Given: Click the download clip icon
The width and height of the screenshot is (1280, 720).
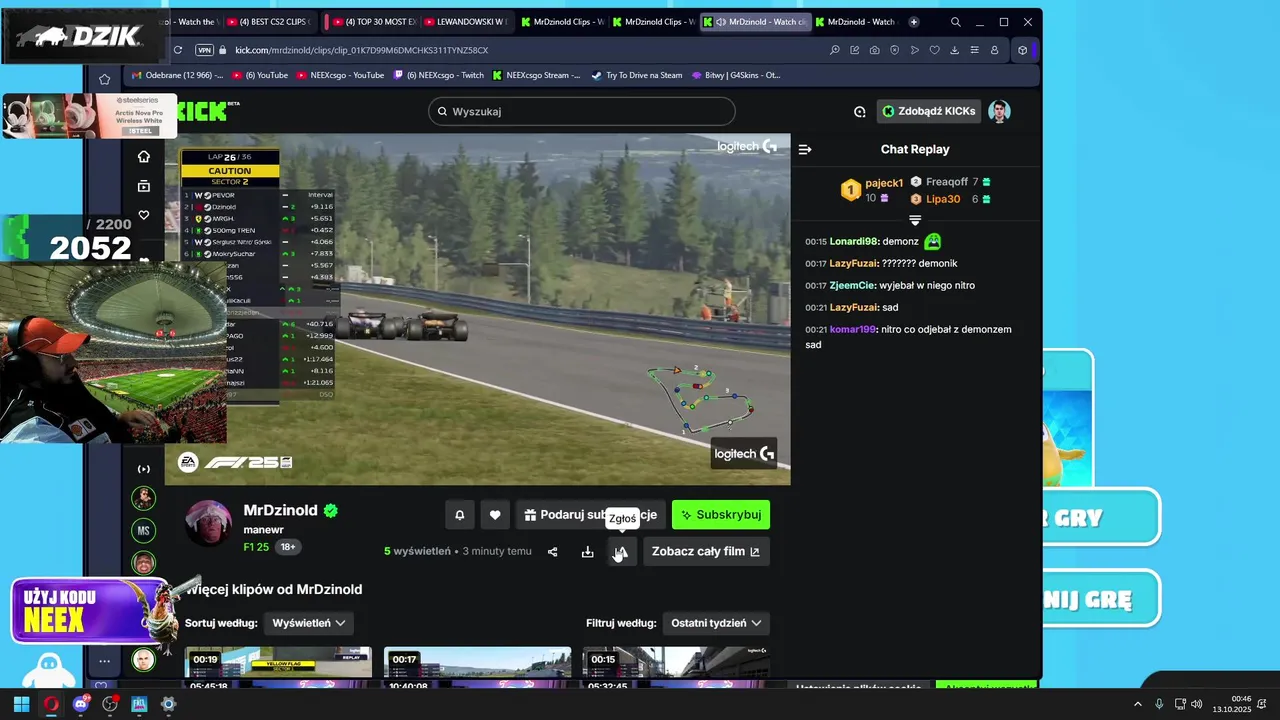Looking at the screenshot, I should (587, 551).
